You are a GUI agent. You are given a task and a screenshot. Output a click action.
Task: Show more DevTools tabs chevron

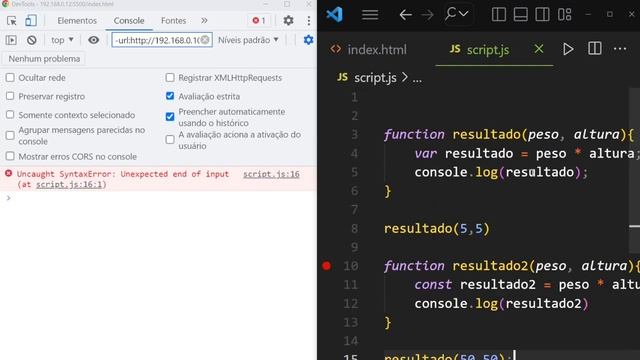click(204, 20)
